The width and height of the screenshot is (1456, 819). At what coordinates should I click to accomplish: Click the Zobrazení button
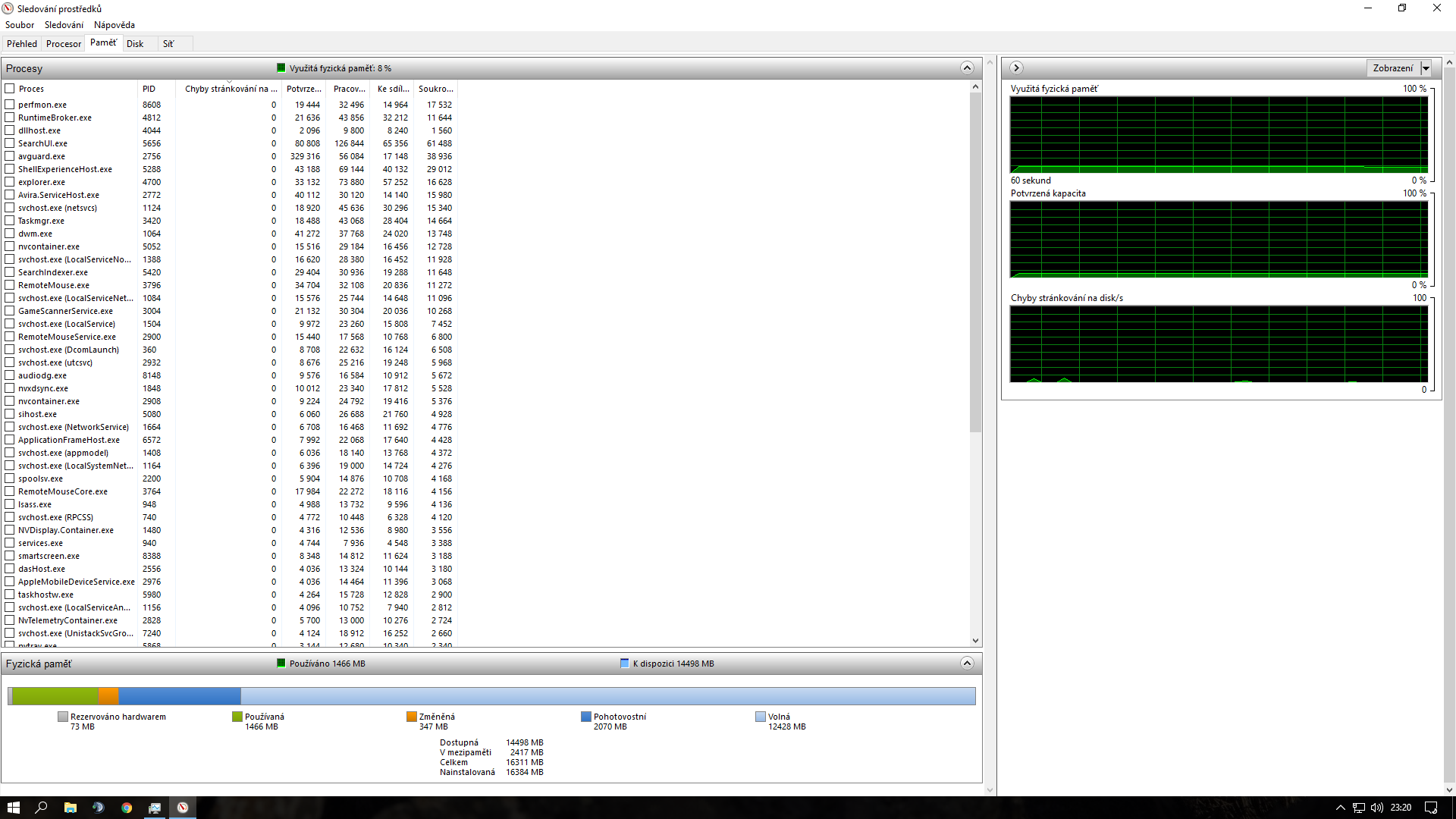pos(1392,68)
